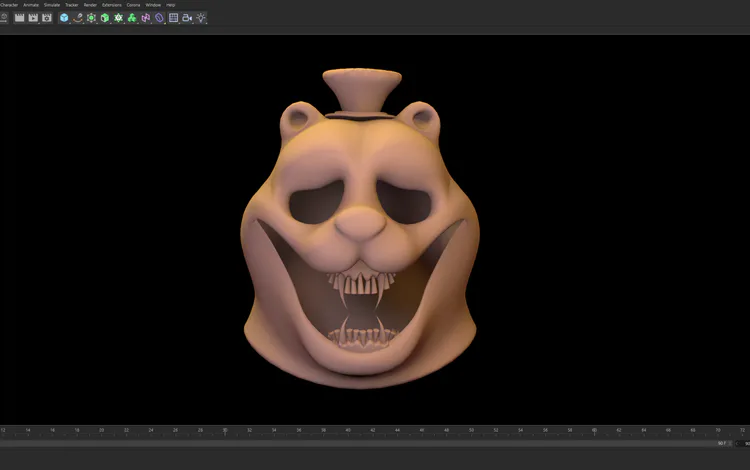The width and height of the screenshot is (750, 470).
Task: Click the 90 F end frame field
Action: pyautogui.click(x=722, y=444)
